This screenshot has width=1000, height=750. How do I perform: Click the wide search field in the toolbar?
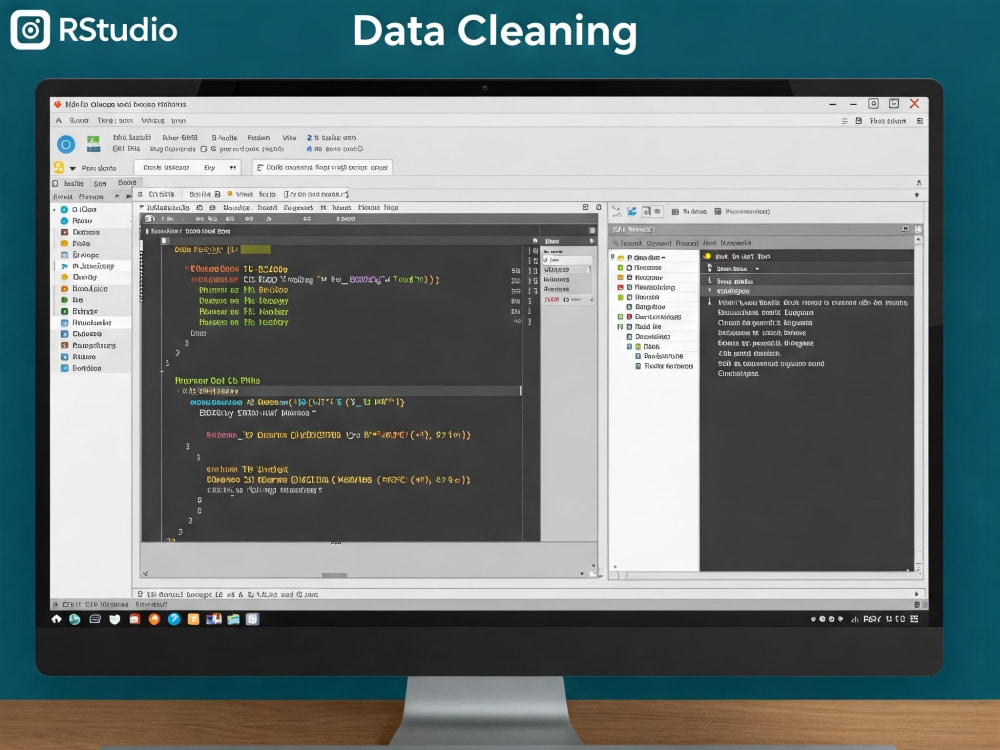coord(322,167)
